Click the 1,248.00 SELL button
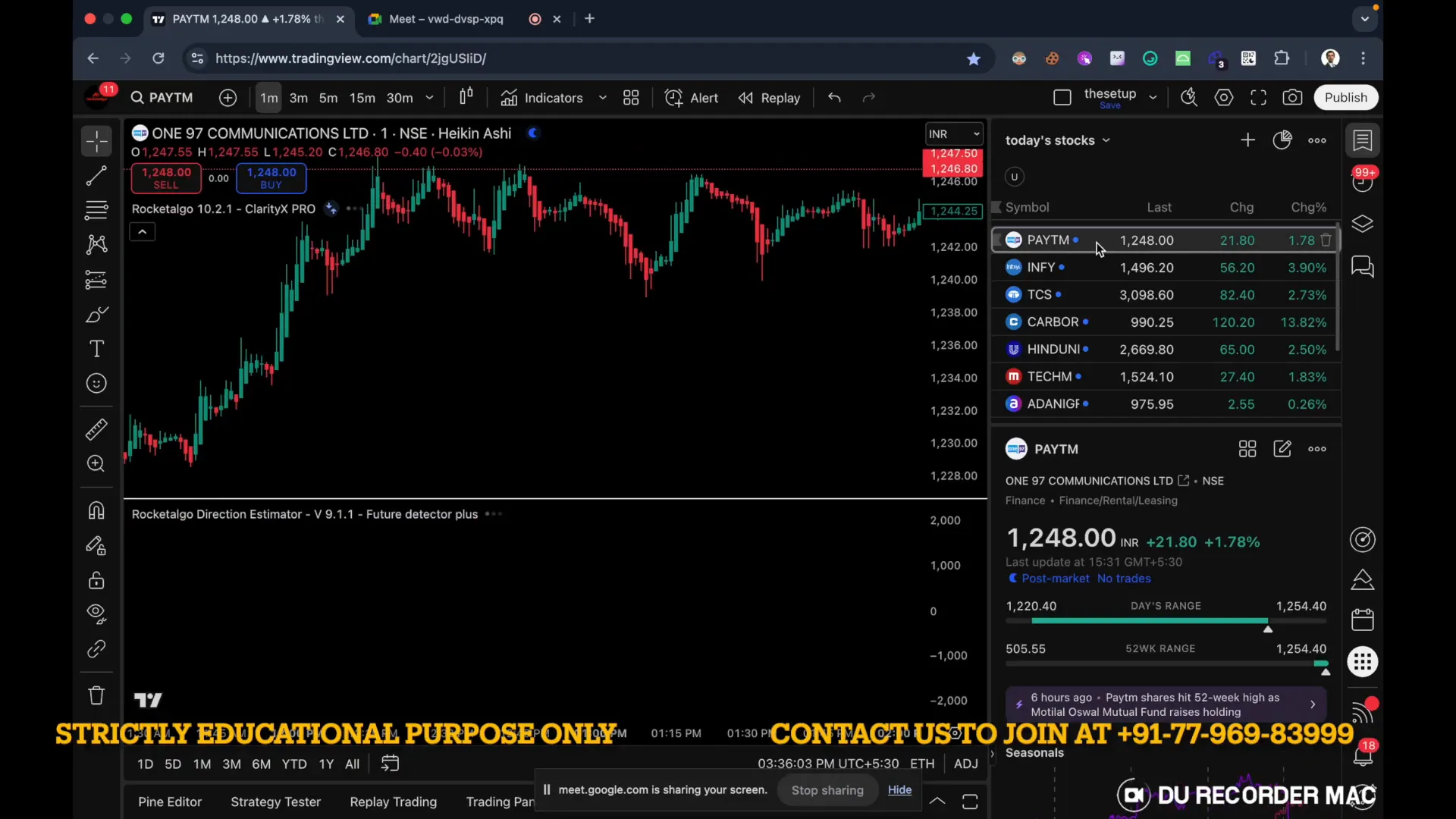 [166, 178]
